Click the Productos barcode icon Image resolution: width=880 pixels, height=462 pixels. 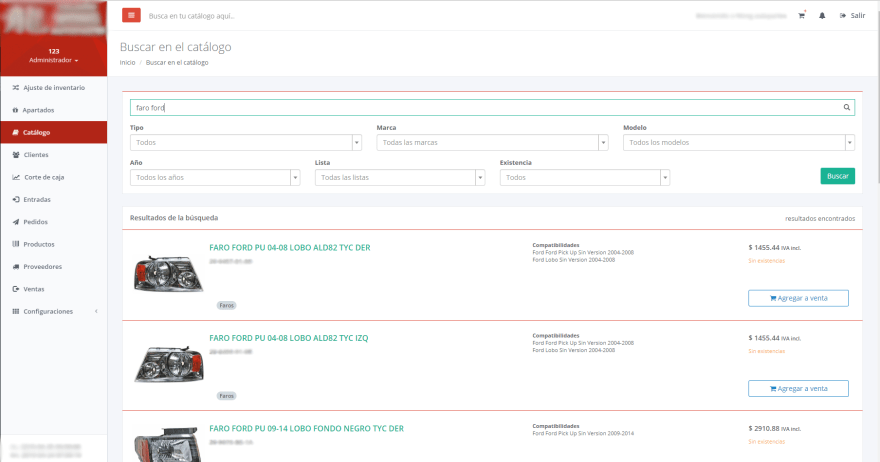pyautogui.click(x=16, y=244)
